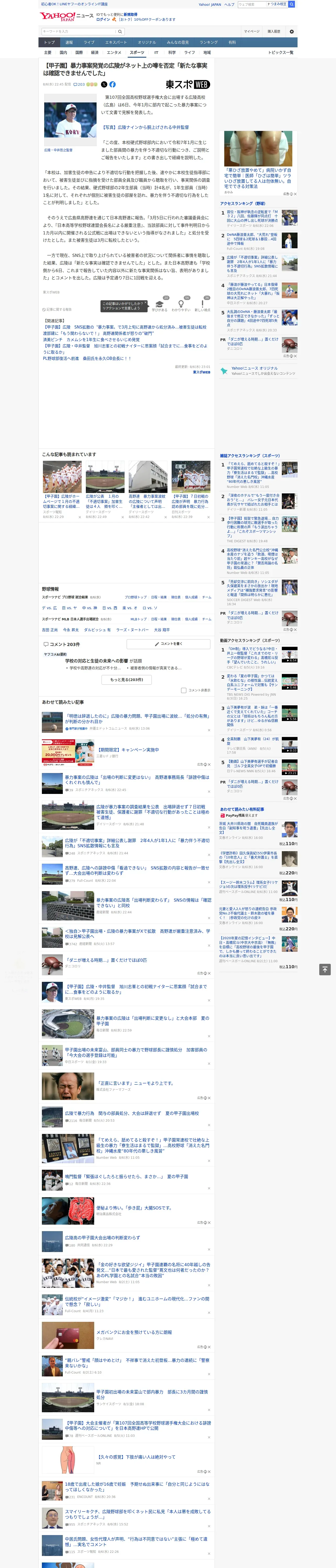Open the 速報 navigation tab
Screen dimensions: 336x1568
69,43
